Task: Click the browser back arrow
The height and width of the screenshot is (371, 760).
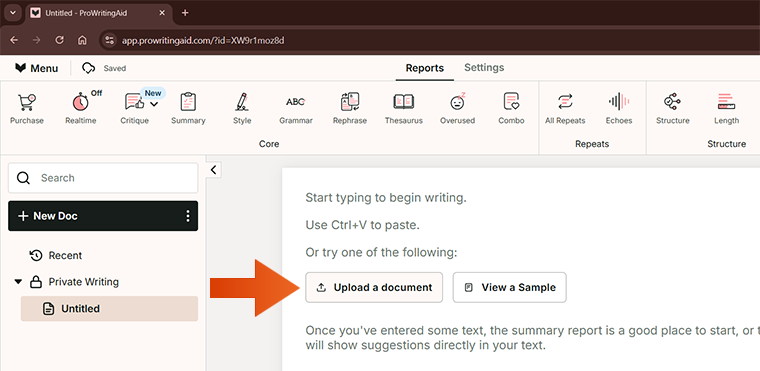Action: [14, 40]
